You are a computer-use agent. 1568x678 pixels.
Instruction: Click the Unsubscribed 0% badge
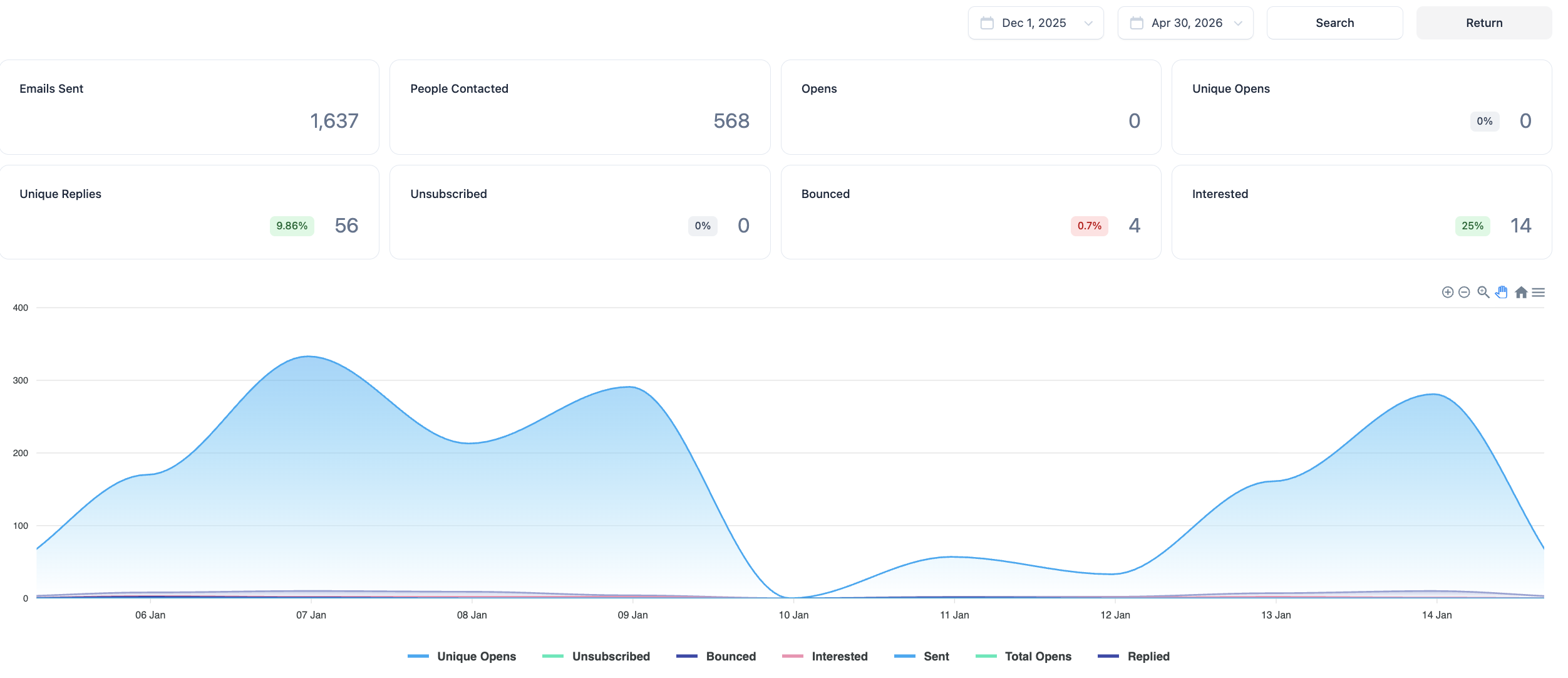[703, 226]
